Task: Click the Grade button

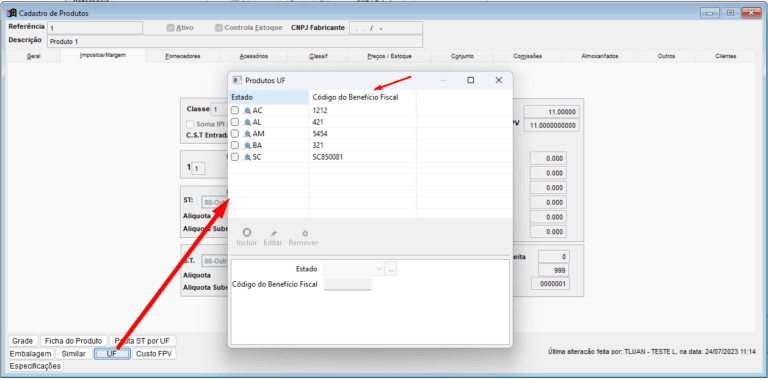Action: point(23,341)
